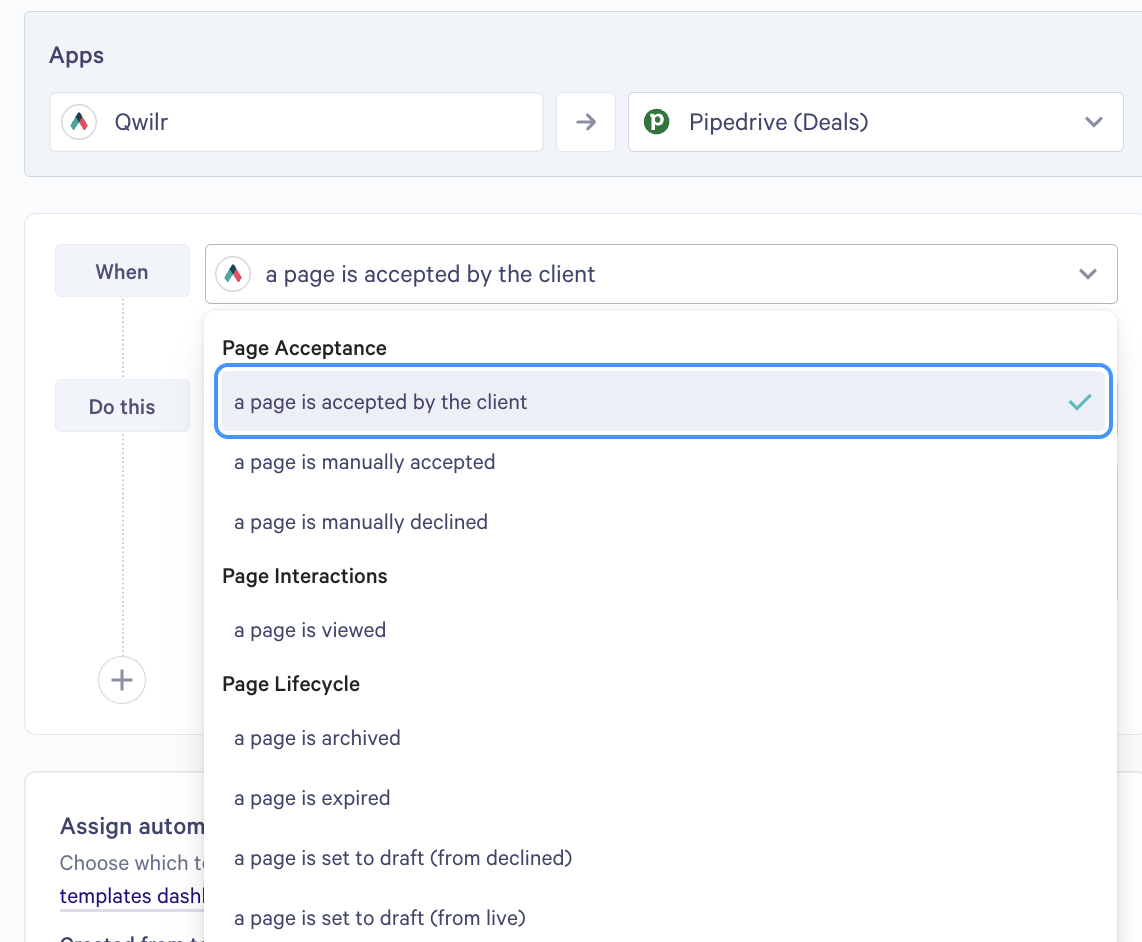Click the Qwilr logo in When trigger field
This screenshot has height=942, width=1142.
tap(233, 274)
